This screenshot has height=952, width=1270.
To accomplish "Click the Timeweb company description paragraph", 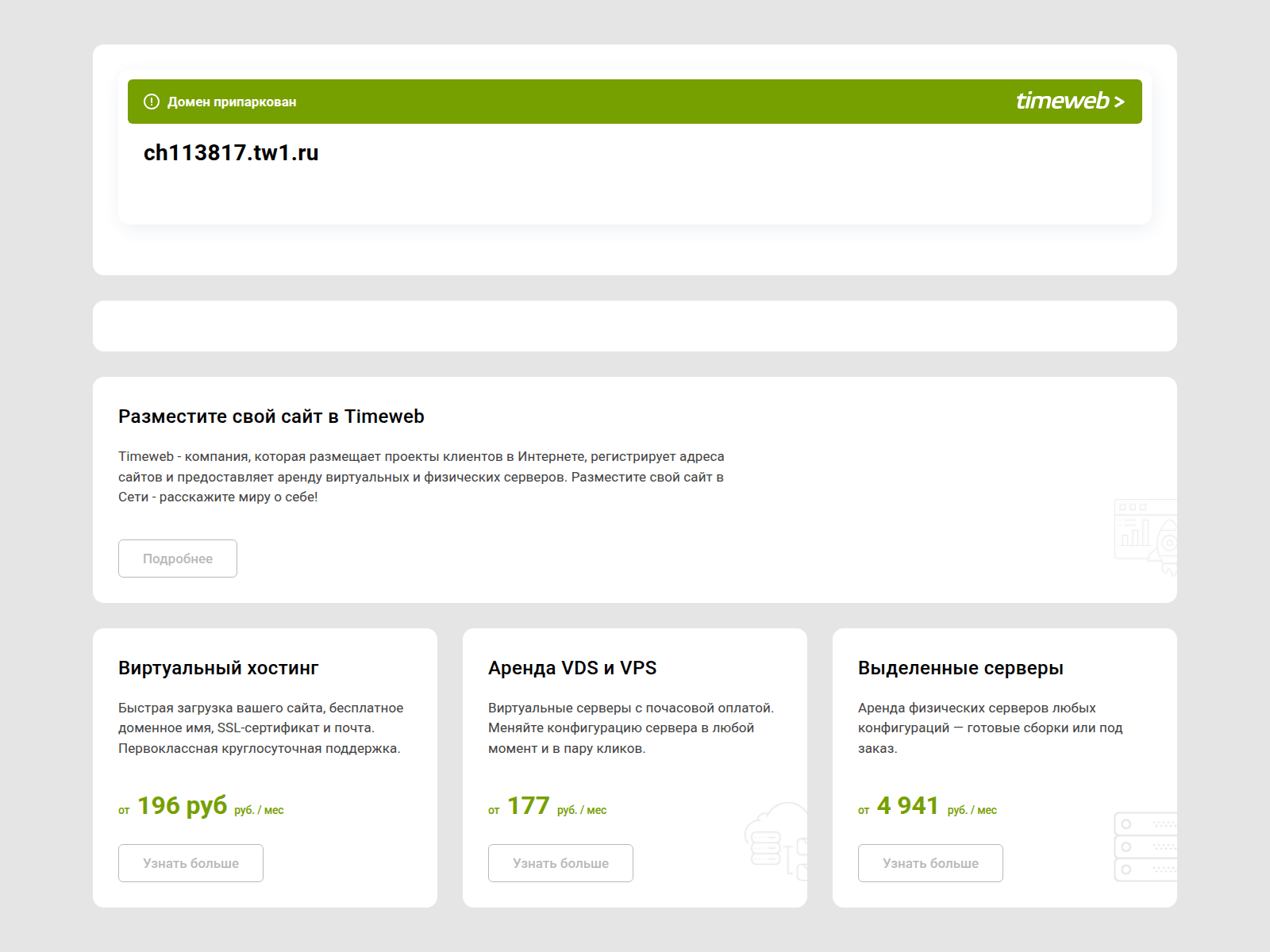I will 421,477.
